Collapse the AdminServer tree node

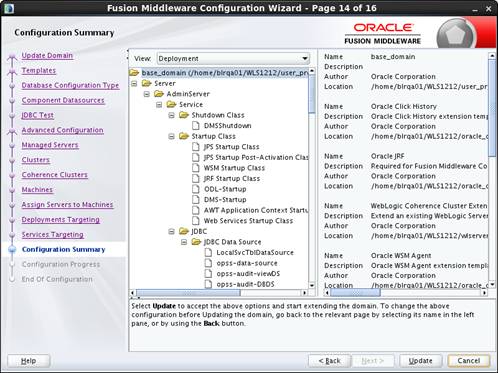pos(147,94)
